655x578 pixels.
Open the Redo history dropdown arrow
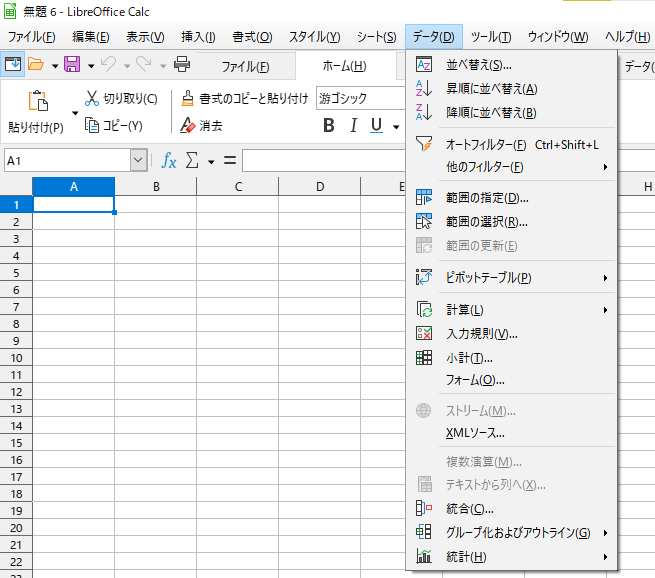point(163,66)
